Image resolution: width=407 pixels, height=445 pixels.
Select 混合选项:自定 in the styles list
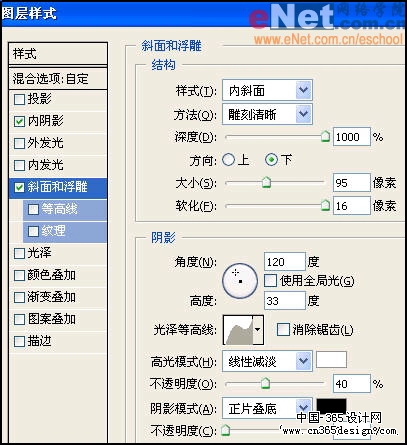click(x=58, y=79)
